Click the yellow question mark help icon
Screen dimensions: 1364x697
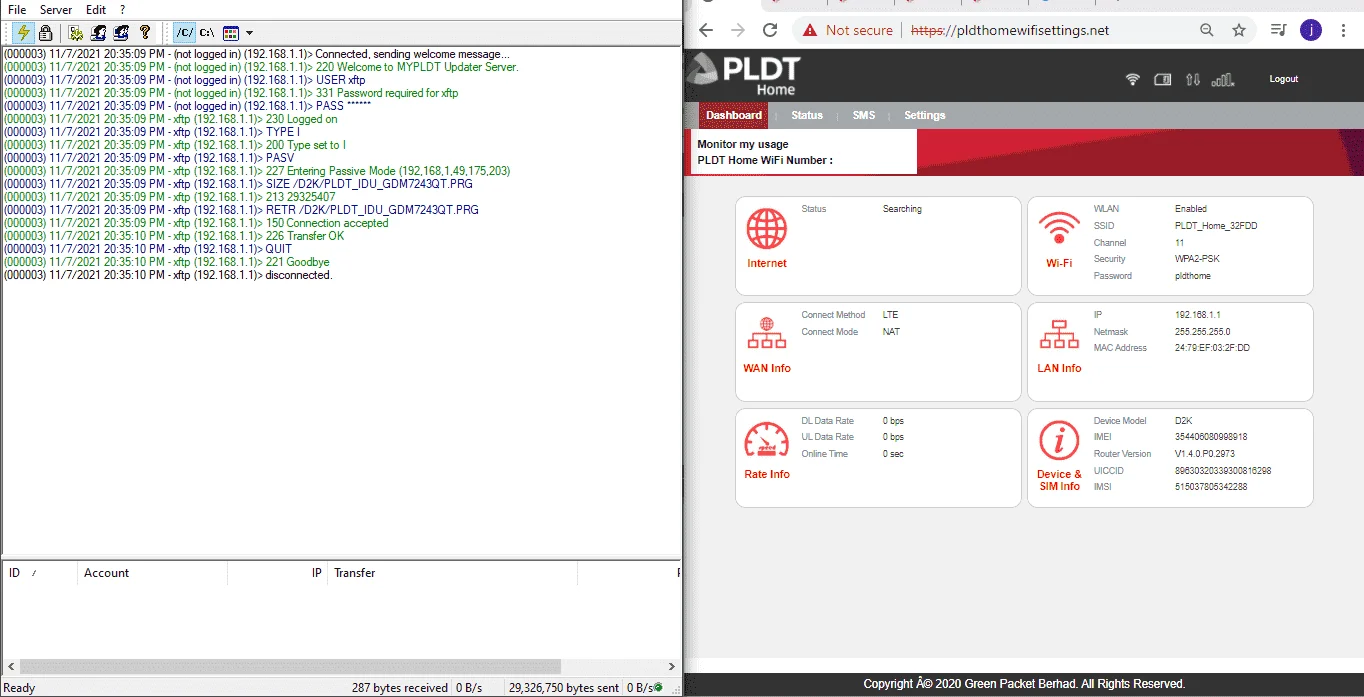tap(145, 32)
